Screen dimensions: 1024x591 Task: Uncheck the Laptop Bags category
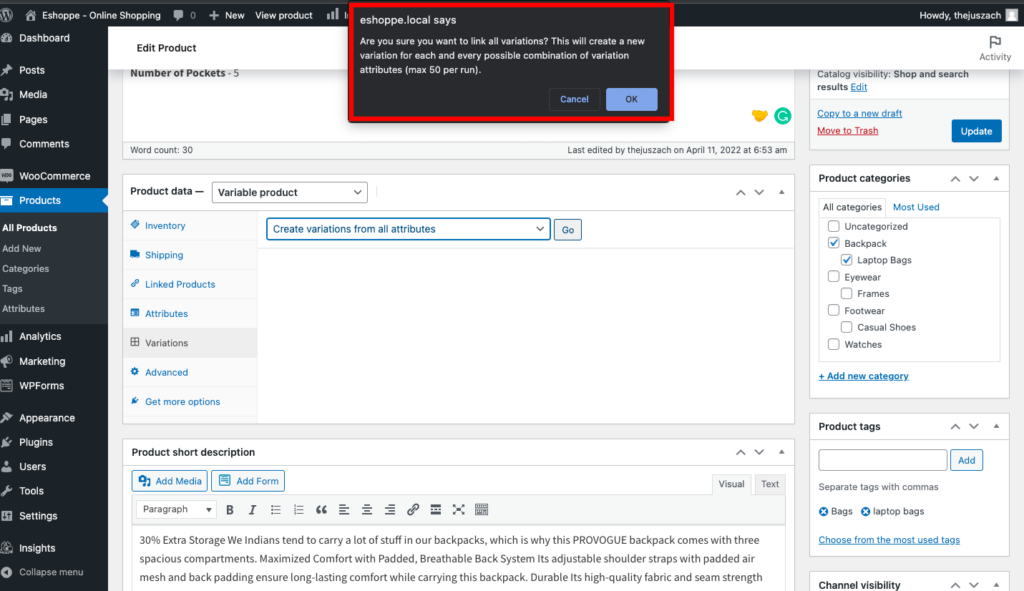[x=846, y=260]
